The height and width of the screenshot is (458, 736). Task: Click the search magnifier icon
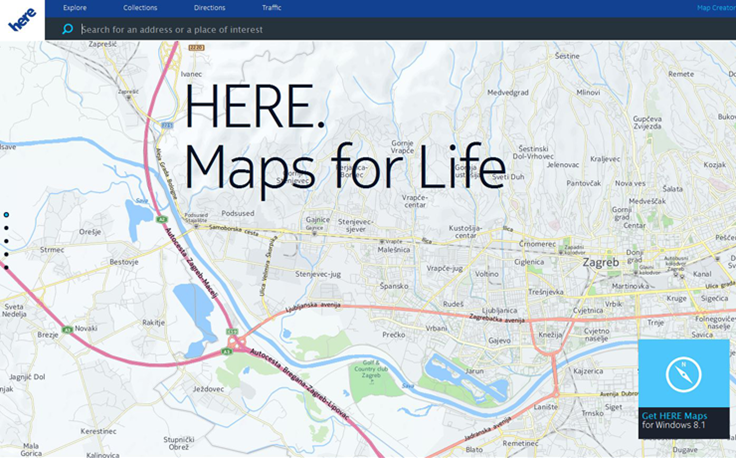click(x=68, y=29)
